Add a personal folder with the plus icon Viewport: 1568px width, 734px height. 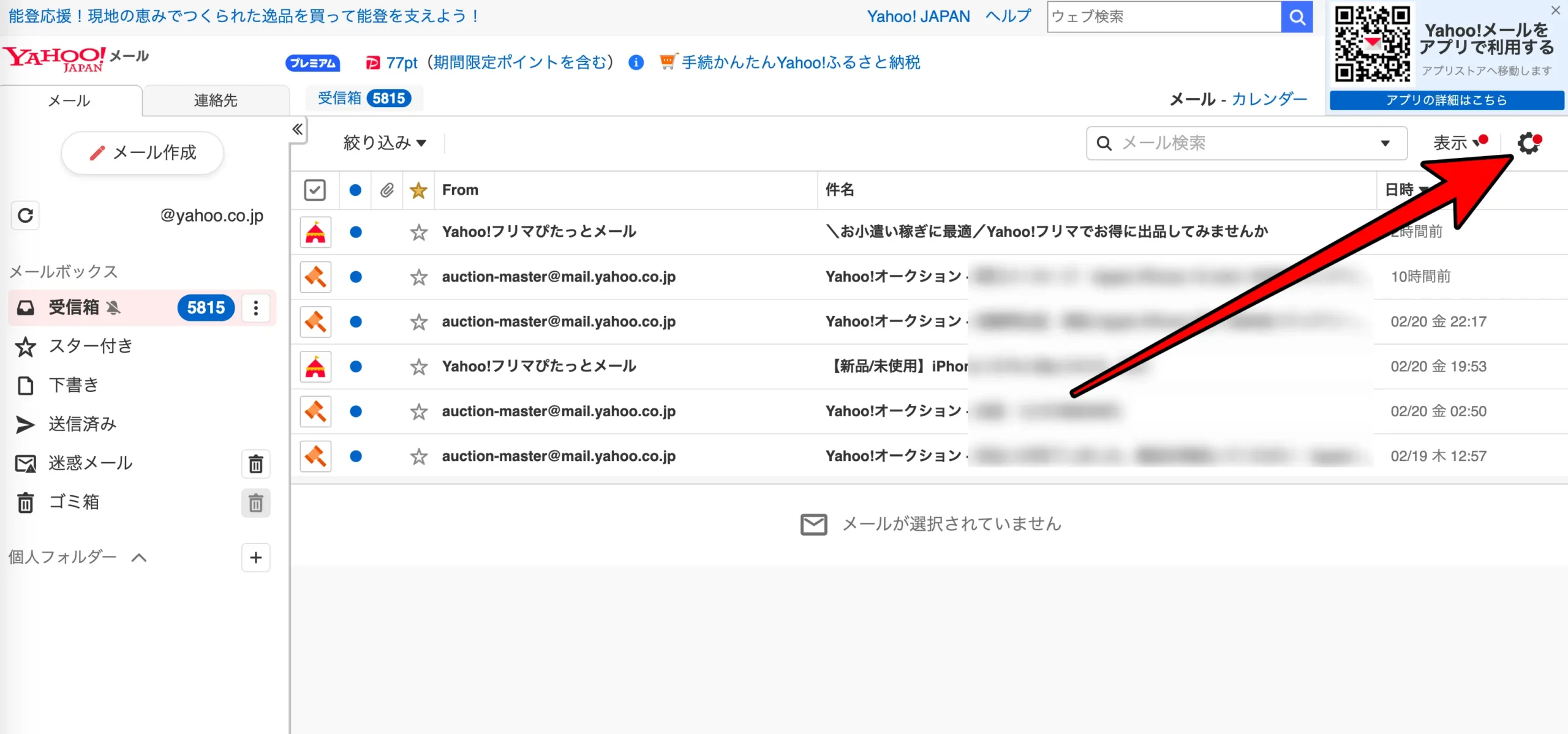pyautogui.click(x=256, y=557)
